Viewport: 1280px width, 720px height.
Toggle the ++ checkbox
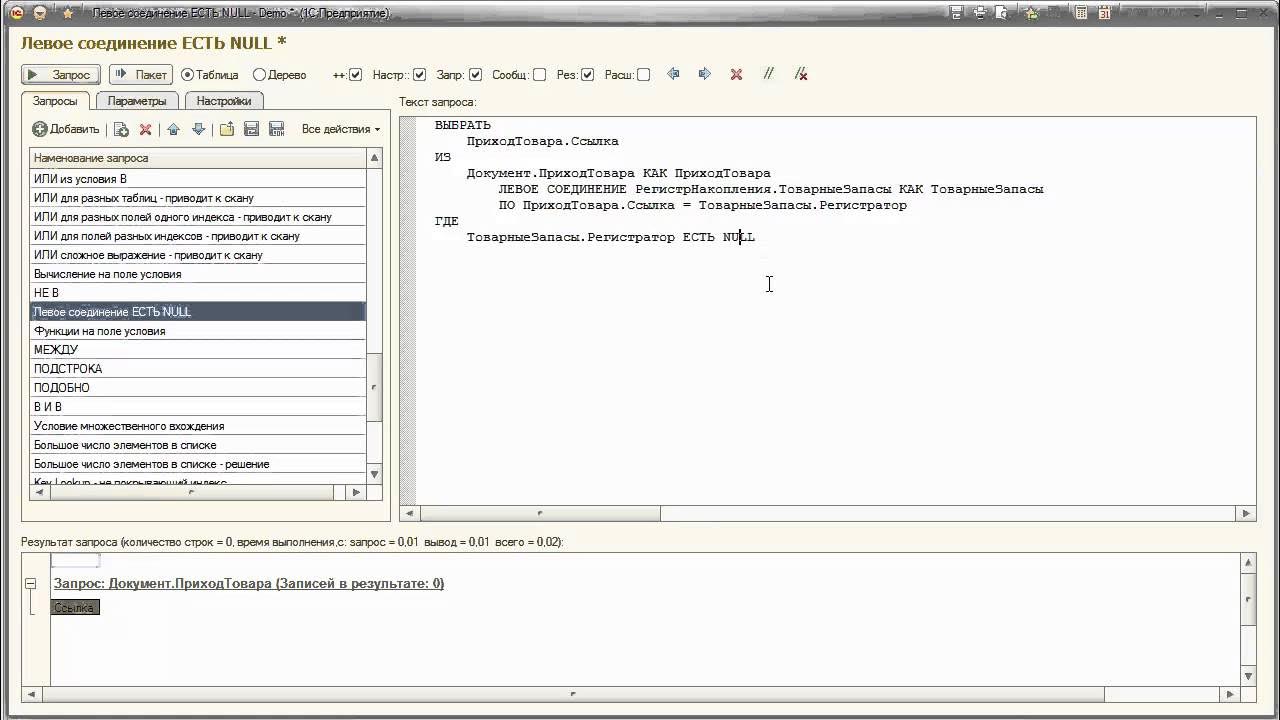(x=355, y=75)
